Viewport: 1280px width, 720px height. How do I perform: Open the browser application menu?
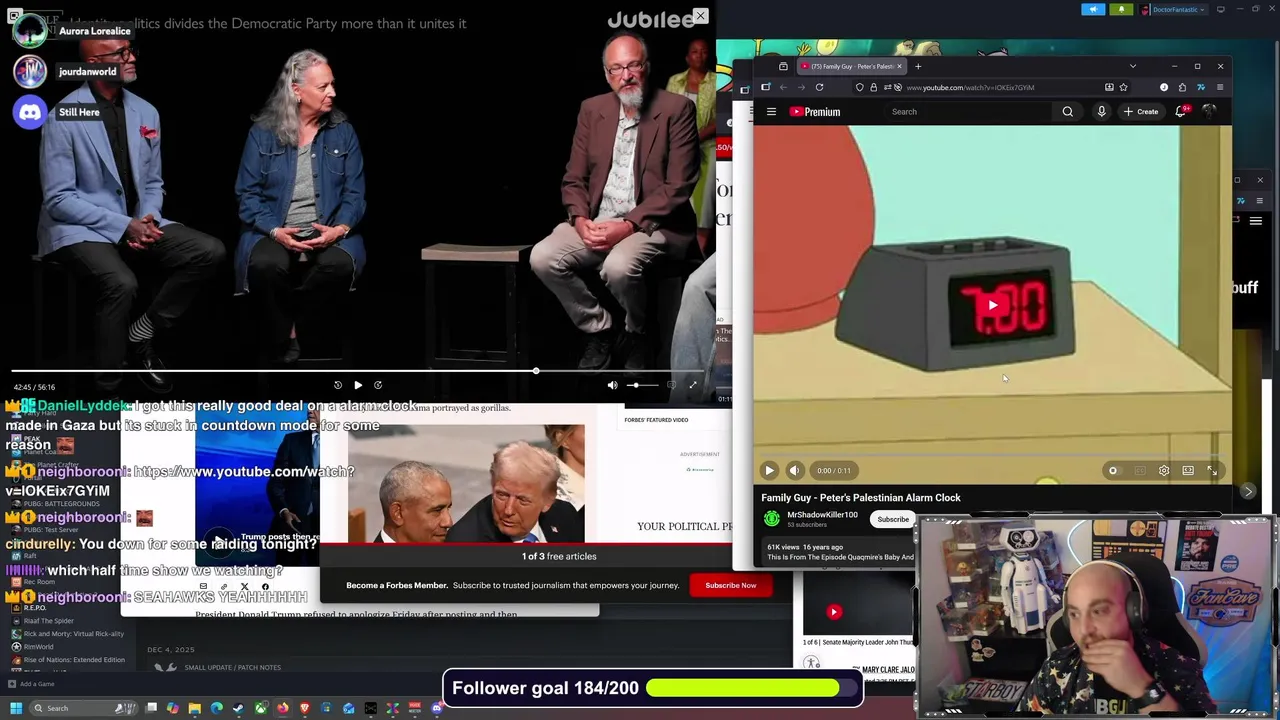1220,87
